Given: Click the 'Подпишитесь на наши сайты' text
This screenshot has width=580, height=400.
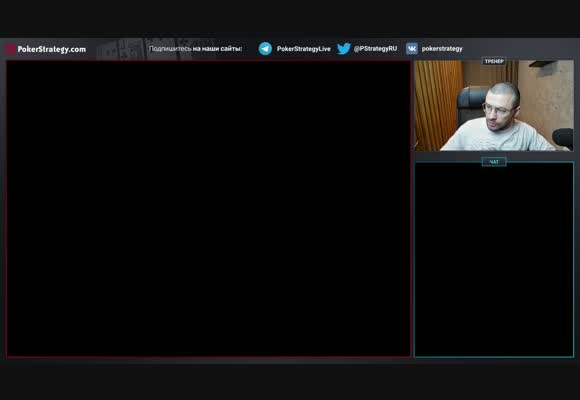Looking at the screenshot, I should coord(195,48).
